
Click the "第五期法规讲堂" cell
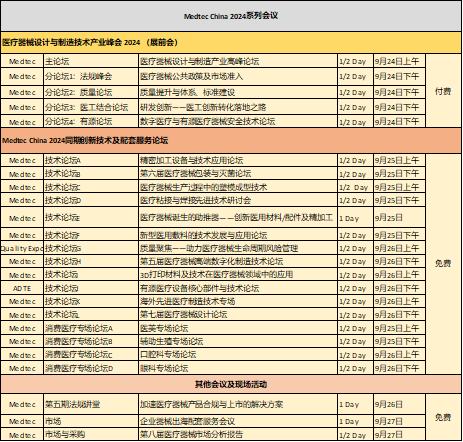[x=91, y=404]
